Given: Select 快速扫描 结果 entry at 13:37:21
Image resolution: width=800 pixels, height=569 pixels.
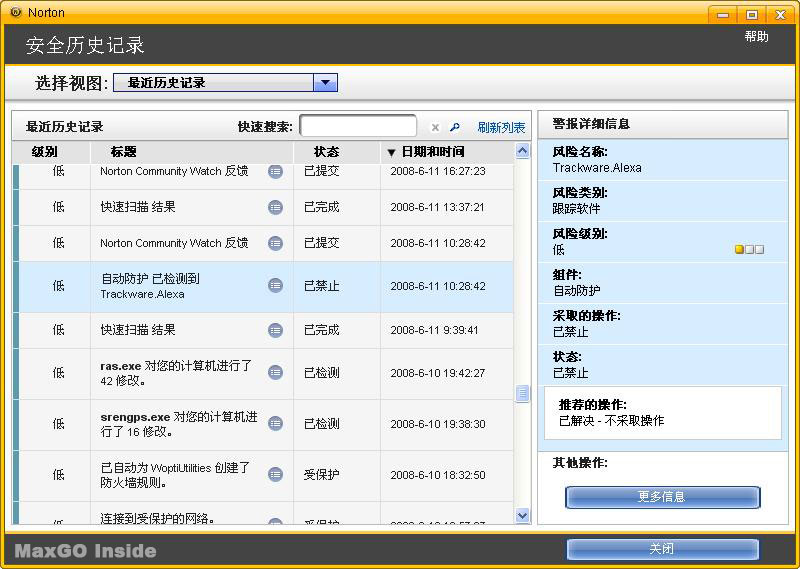Looking at the screenshot, I should [x=263, y=207].
